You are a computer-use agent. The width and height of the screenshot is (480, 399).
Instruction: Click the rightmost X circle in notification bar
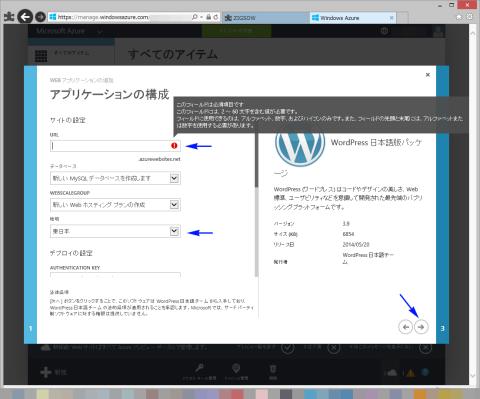click(x=425, y=348)
